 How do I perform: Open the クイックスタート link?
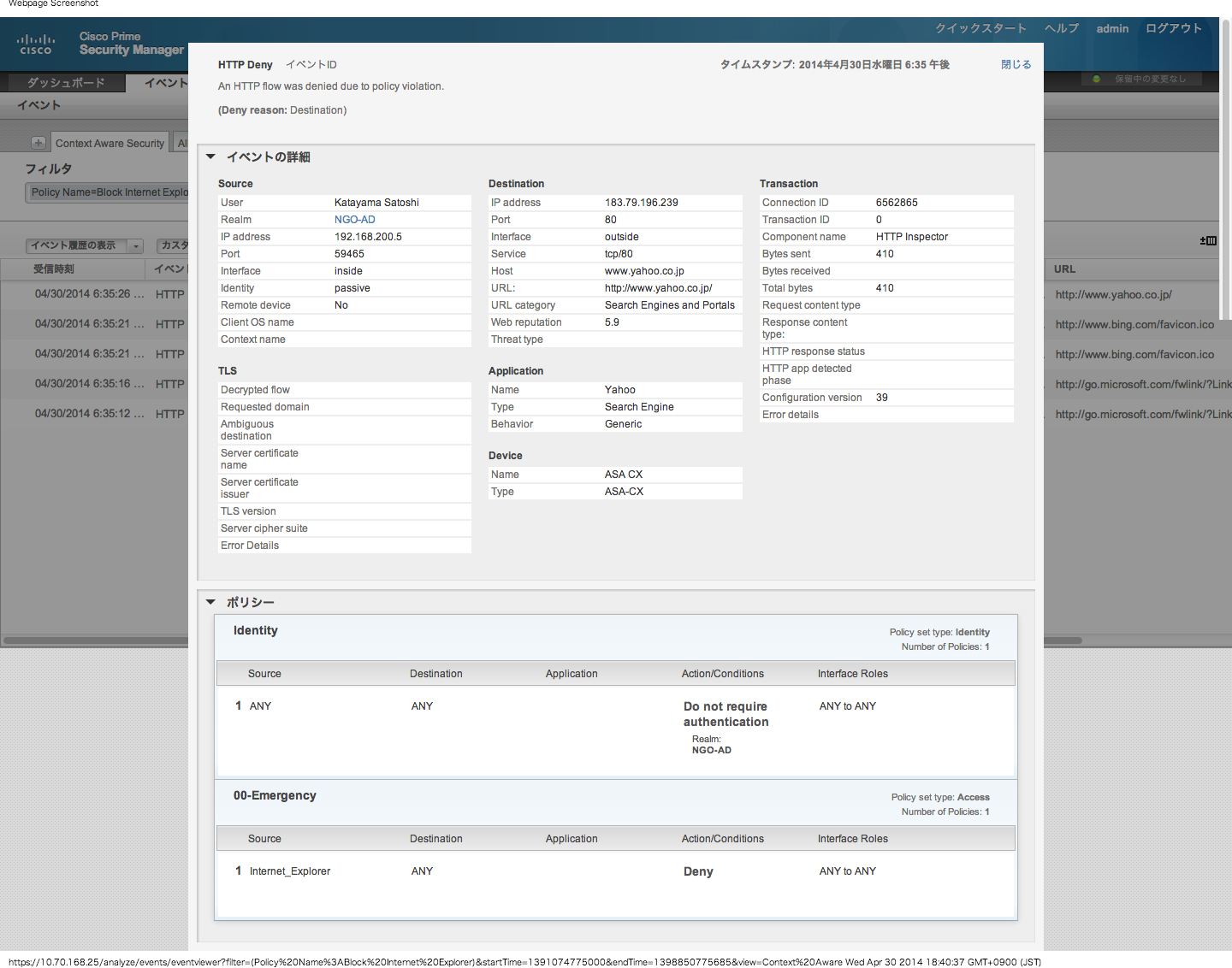pyautogui.click(x=980, y=28)
